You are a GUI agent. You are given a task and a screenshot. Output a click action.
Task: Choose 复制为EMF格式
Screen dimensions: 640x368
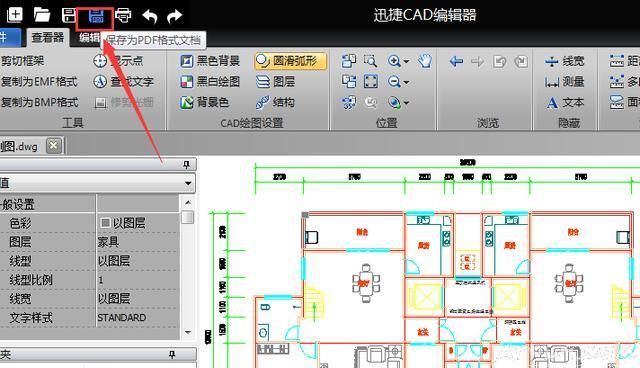(x=39, y=82)
